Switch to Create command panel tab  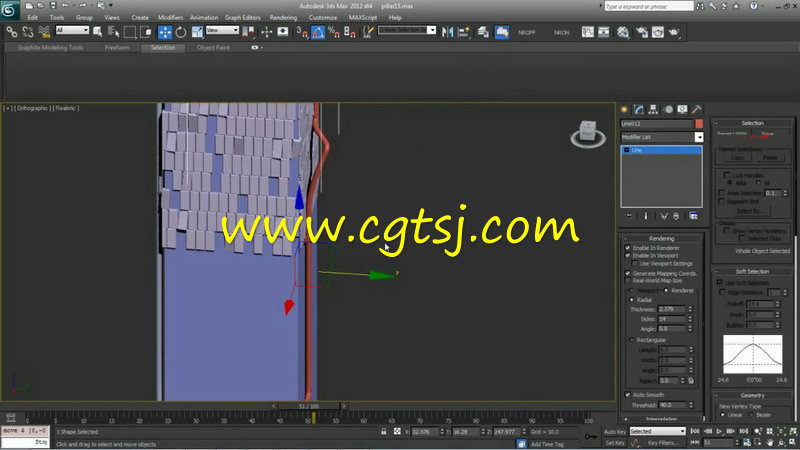tap(624, 109)
